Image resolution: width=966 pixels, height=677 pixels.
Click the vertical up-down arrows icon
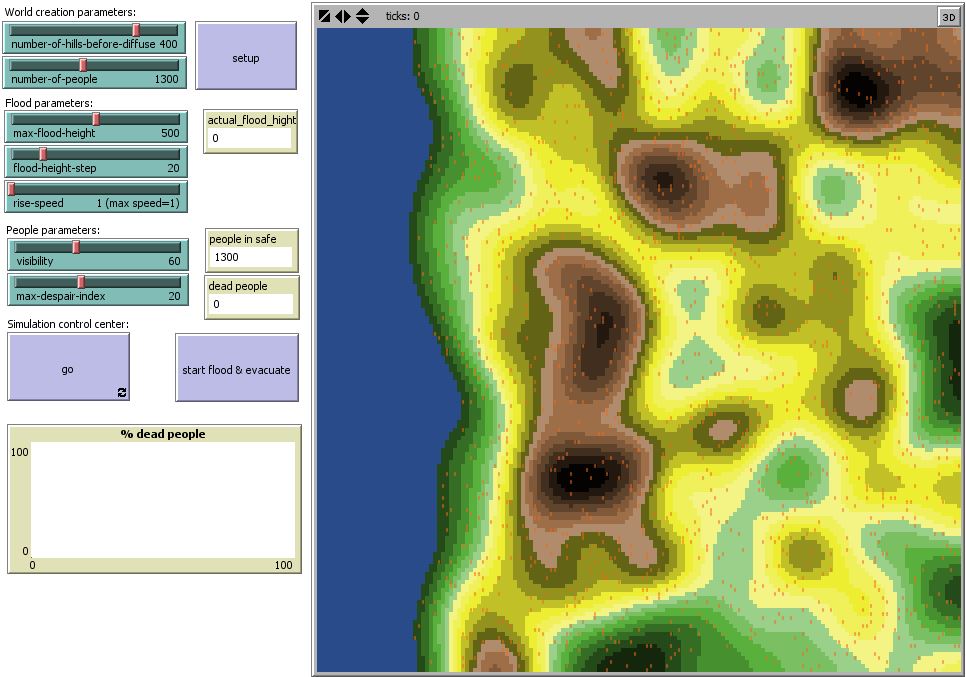(362, 16)
